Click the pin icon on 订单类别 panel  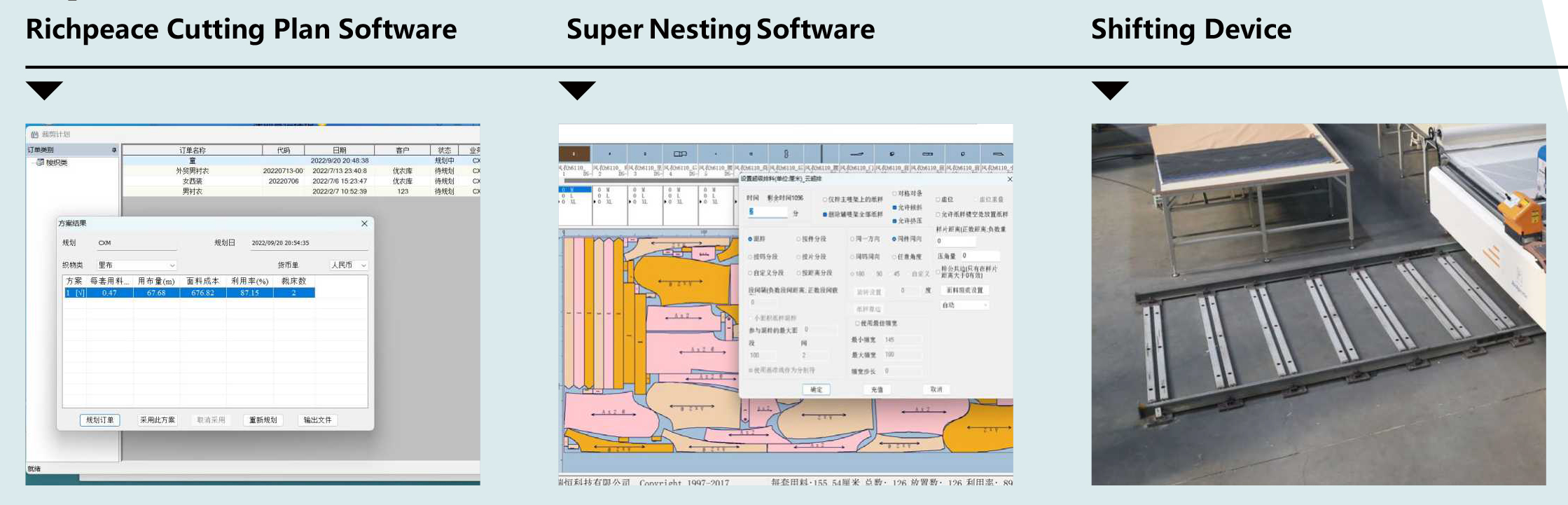[x=113, y=150]
